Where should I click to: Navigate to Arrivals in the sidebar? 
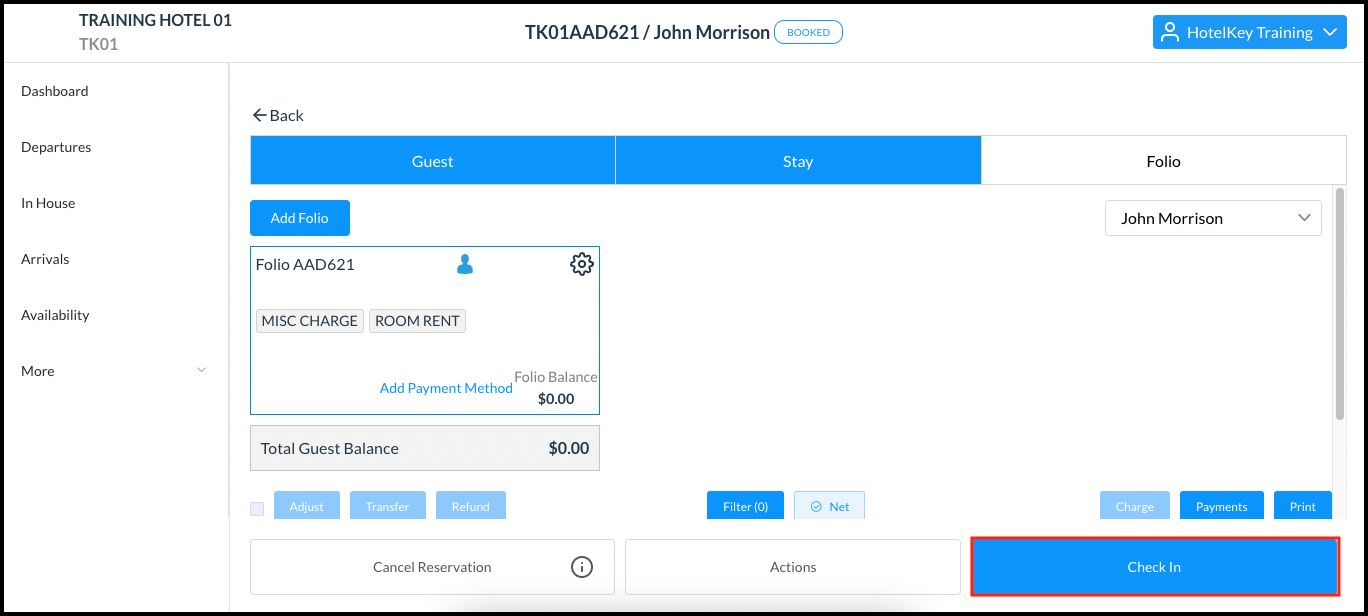45,258
